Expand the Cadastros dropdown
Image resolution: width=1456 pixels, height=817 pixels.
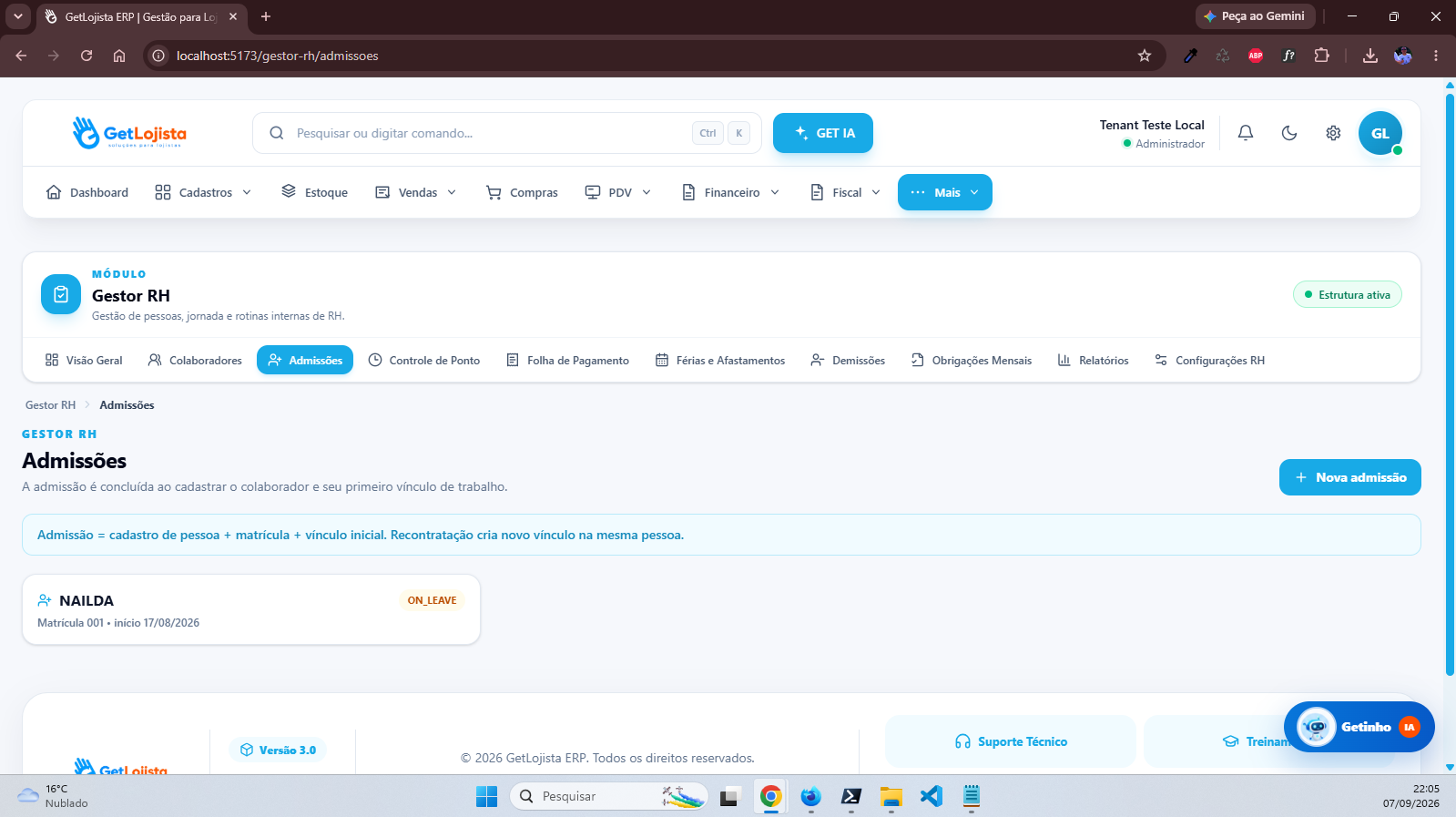(203, 192)
